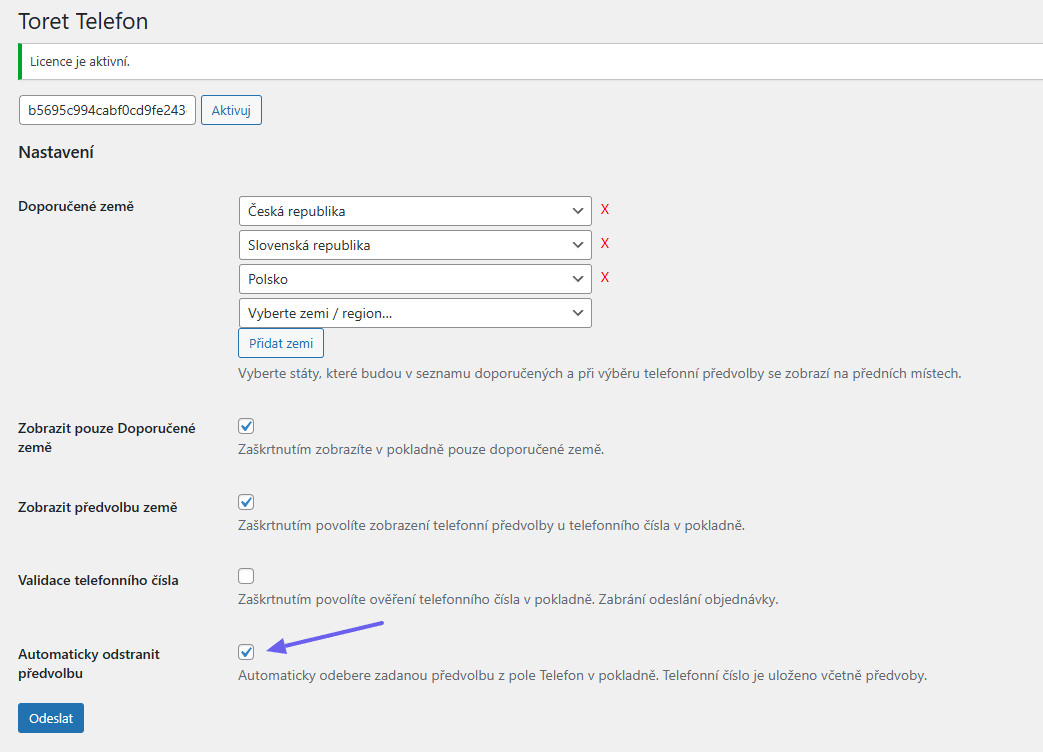Open the Polsko country dropdown
The width and height of the screenshot is (1043, 752).
tap(415, 279)
